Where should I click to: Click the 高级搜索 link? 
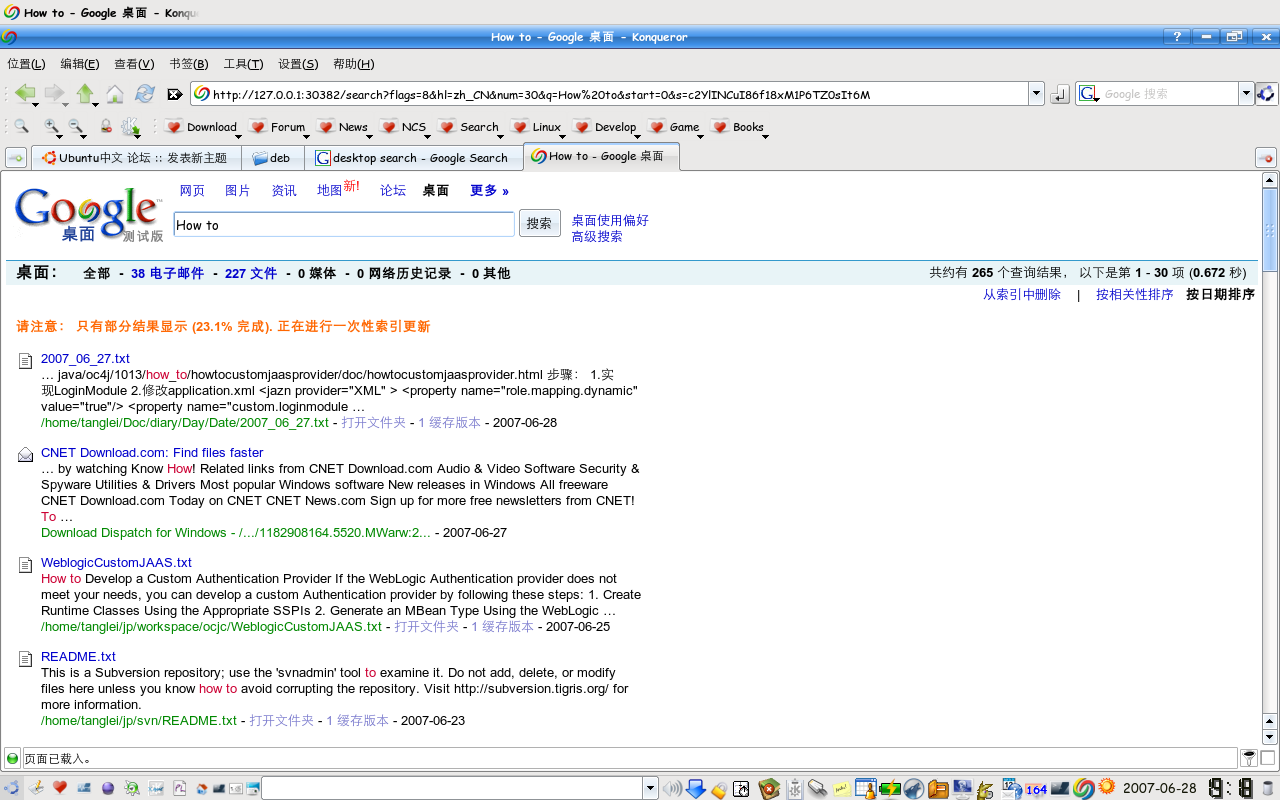coord(597,237)
